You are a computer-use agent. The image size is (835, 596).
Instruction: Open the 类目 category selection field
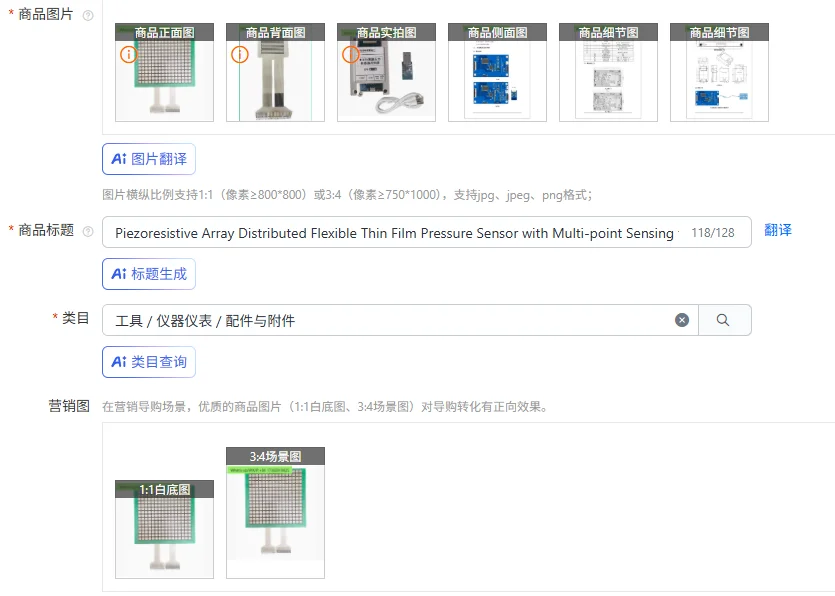pyautogui.click(x=400, y=320)
